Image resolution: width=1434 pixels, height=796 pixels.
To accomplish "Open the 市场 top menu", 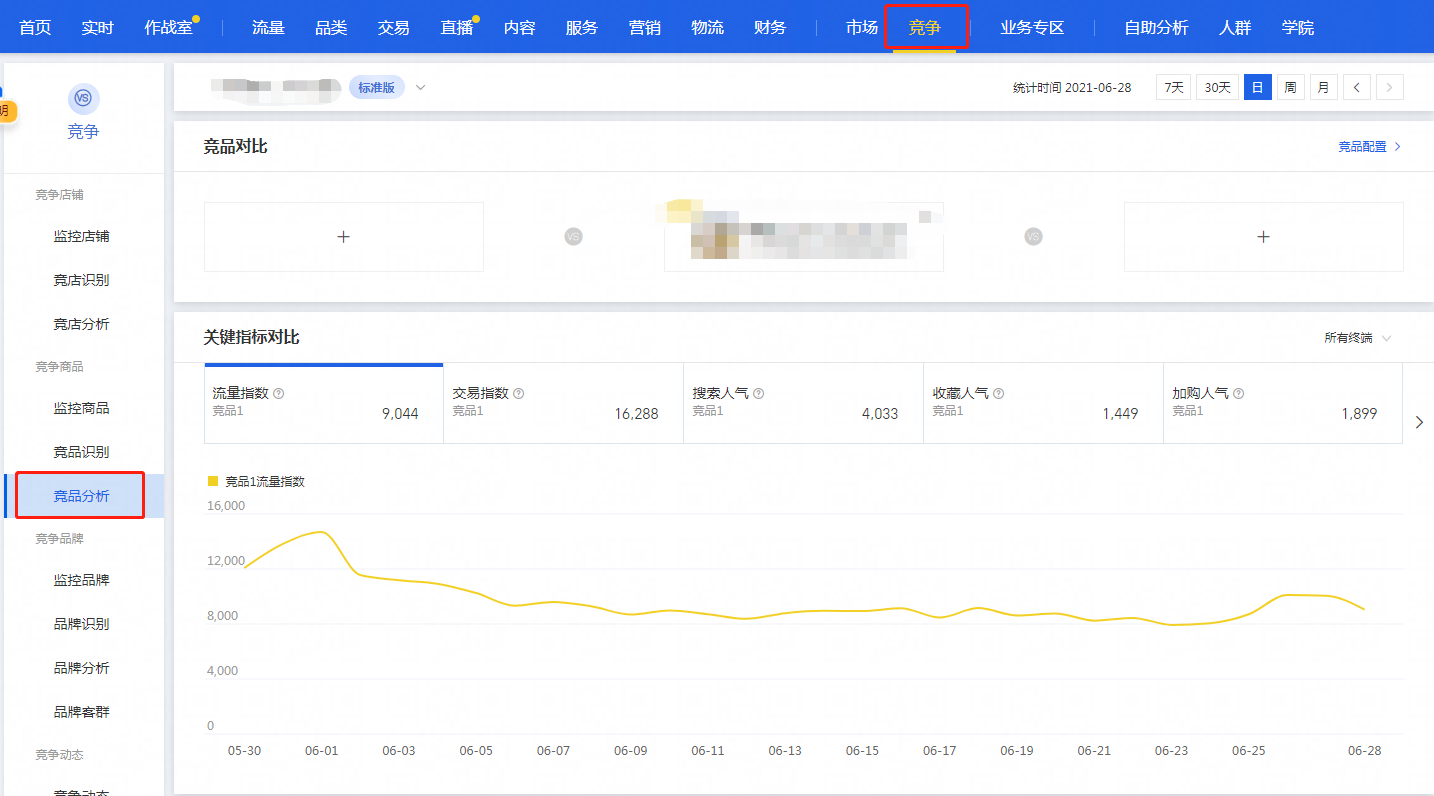I will click(861, 28).
